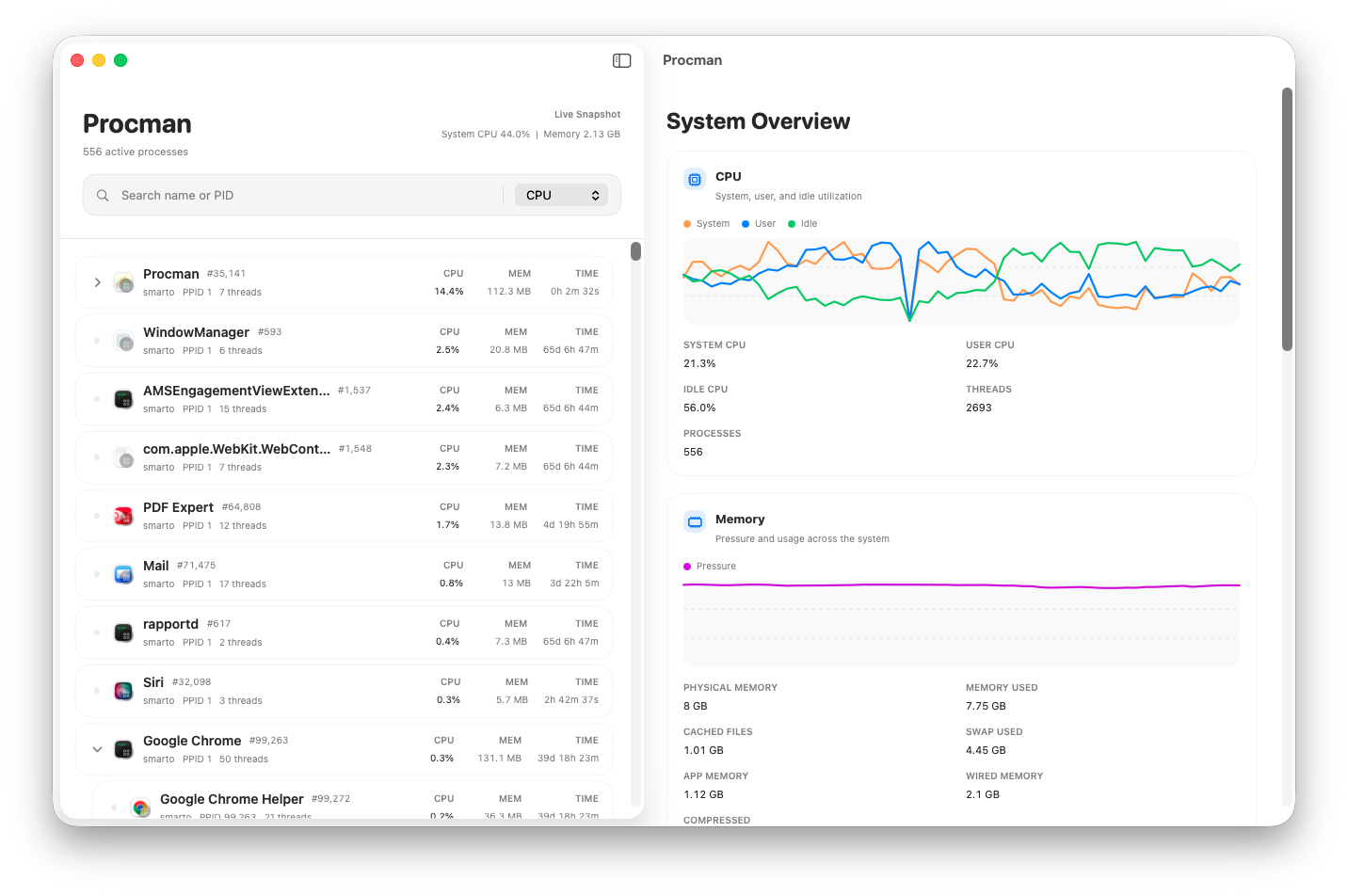
Task: Select the WindowManager process row
Action: point(344,341)
